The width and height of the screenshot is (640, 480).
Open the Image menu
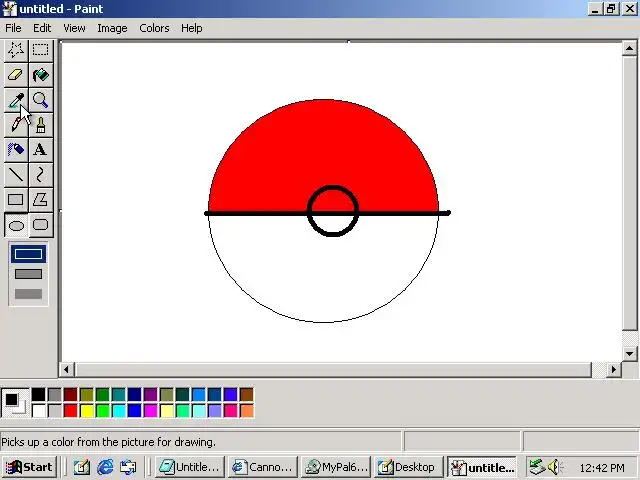click(112, 28)
